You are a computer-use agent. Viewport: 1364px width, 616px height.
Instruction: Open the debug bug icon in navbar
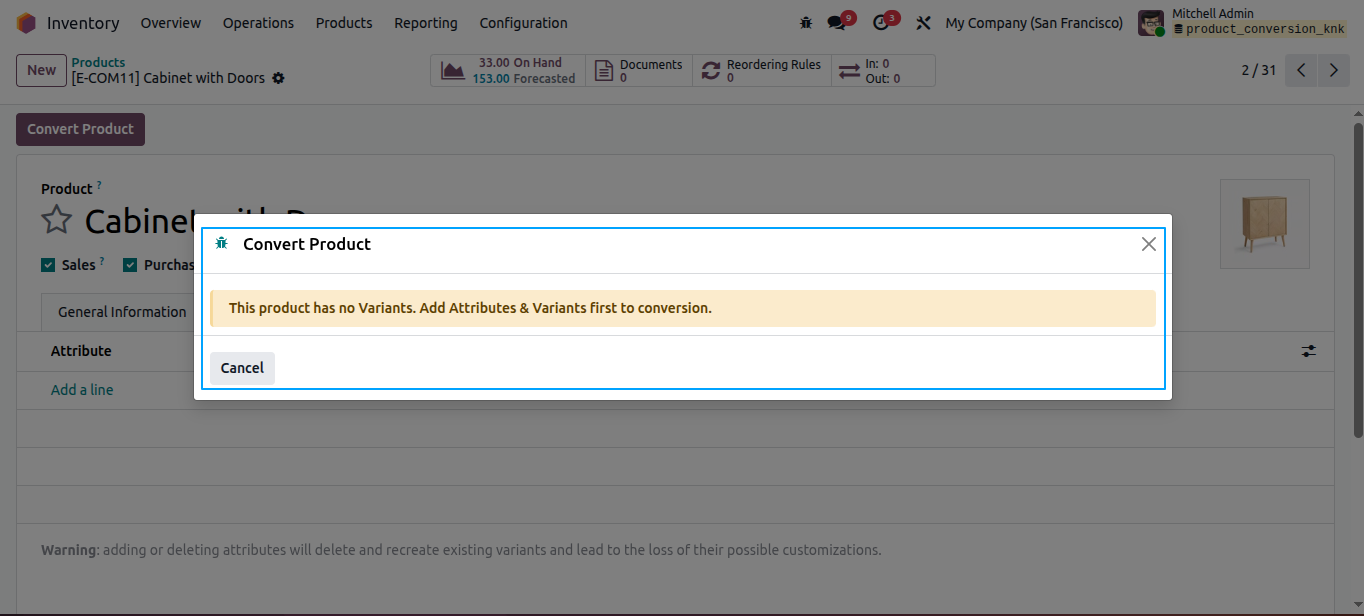point(806,23)
